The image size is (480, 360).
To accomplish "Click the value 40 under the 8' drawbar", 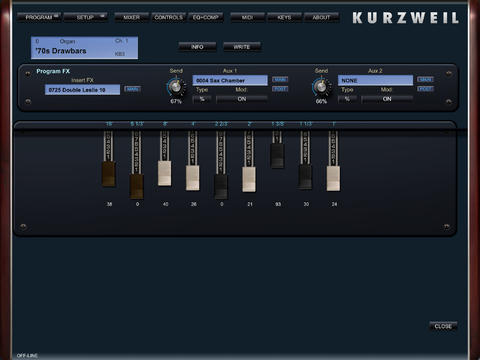I will (x=165, y=204).
